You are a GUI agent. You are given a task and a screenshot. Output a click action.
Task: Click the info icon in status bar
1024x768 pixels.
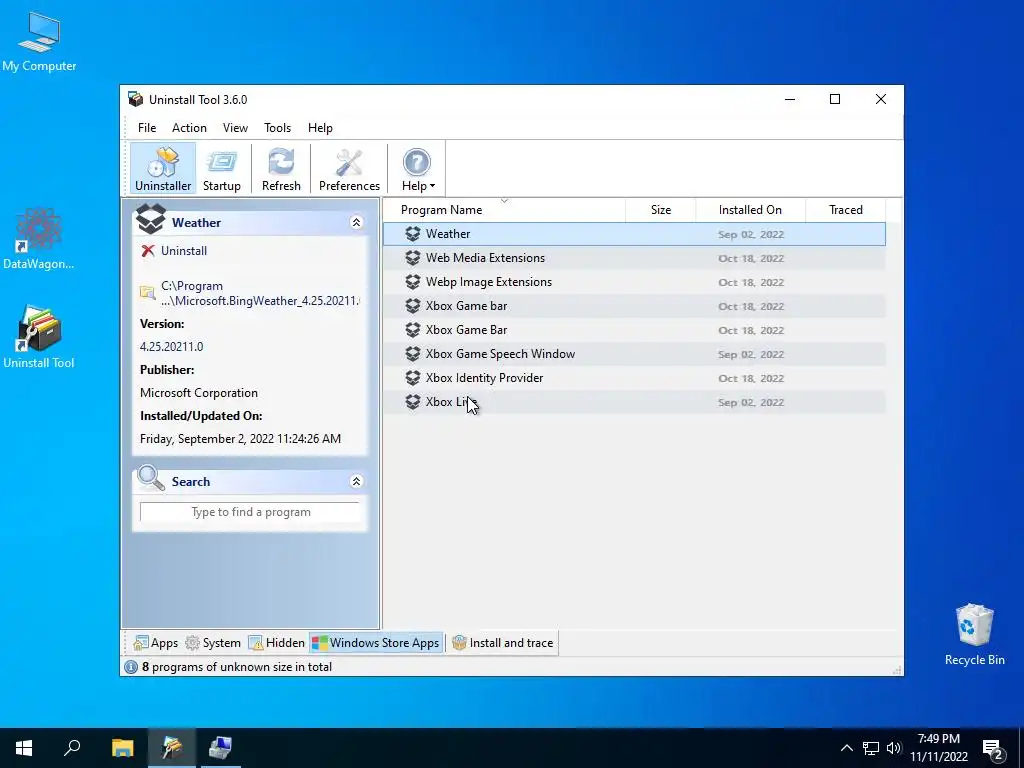click(x=131, y=667)
